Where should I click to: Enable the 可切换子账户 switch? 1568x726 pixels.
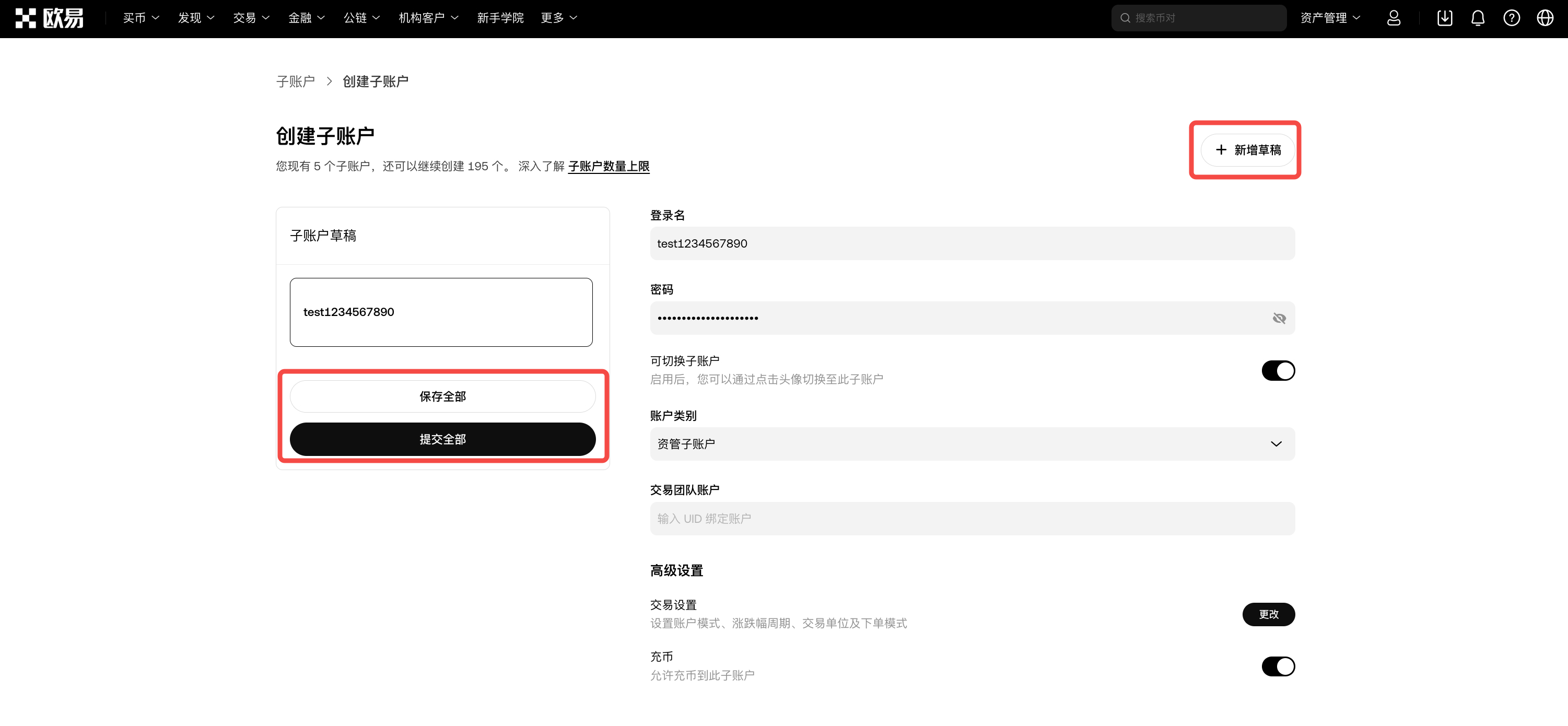click(x=1278, y=370)
